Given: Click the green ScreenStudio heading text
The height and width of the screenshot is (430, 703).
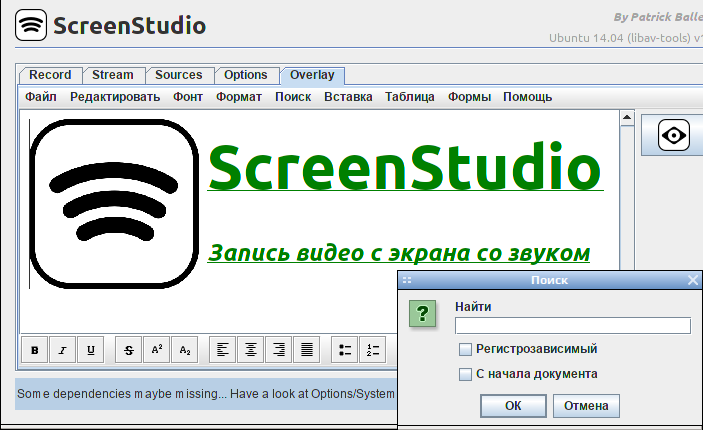Looking at the screenshot, I should click(406, 168).
